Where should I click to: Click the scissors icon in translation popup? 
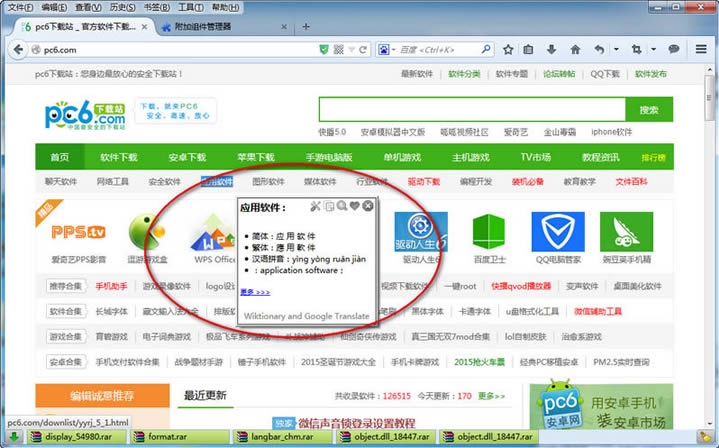pos(315,206)
